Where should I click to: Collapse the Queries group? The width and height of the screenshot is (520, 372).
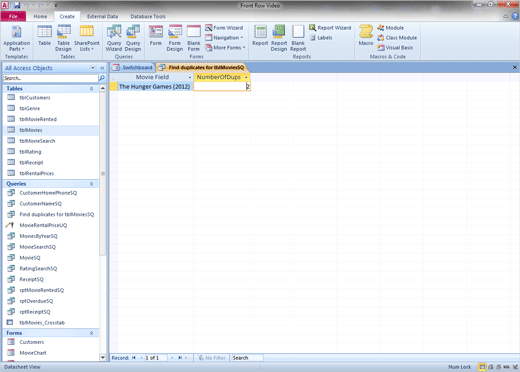coord(91,184)
